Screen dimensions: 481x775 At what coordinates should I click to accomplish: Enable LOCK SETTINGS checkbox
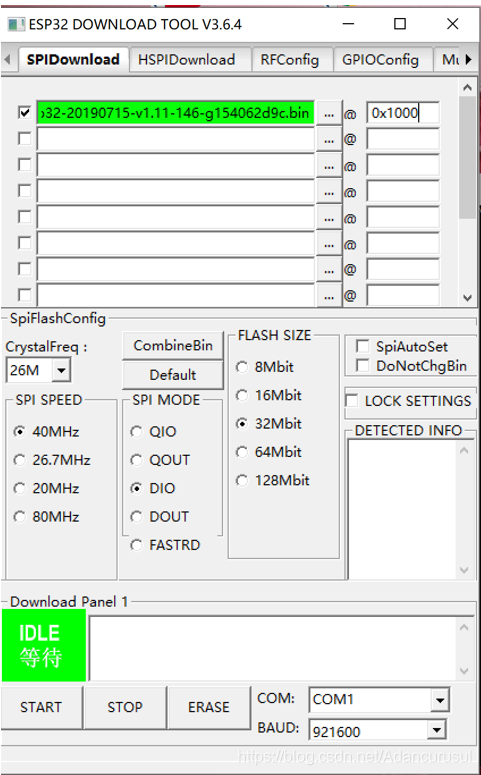point(352,400)
